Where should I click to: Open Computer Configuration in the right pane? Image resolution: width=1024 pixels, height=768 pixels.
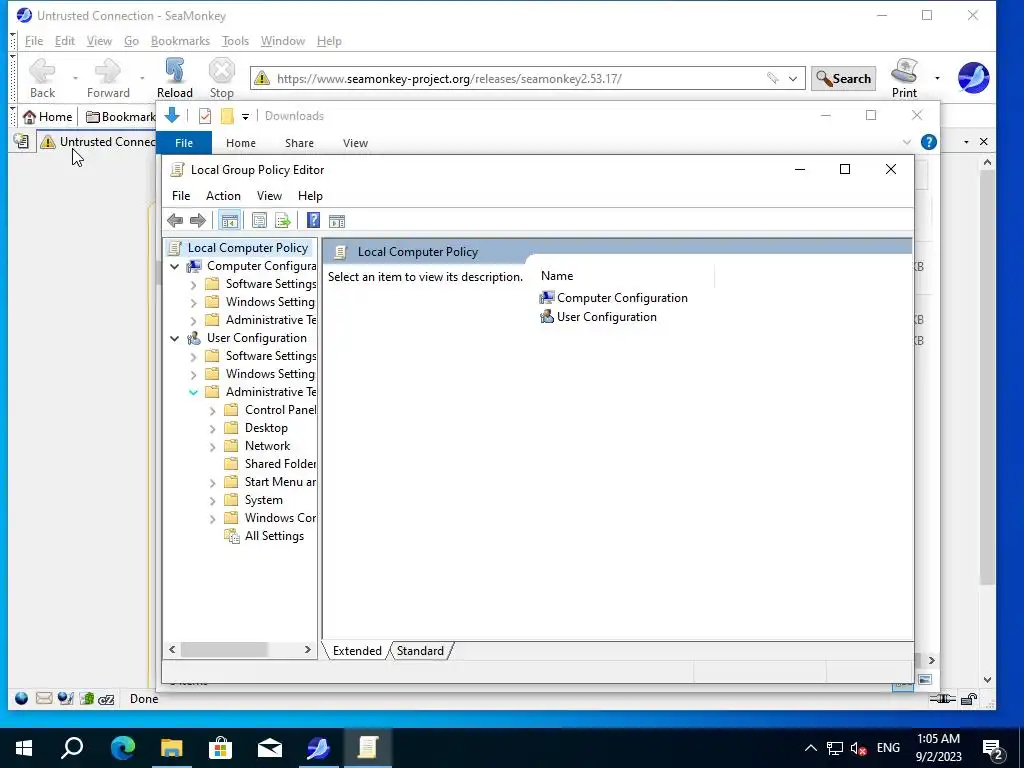[x=613, y=298]
